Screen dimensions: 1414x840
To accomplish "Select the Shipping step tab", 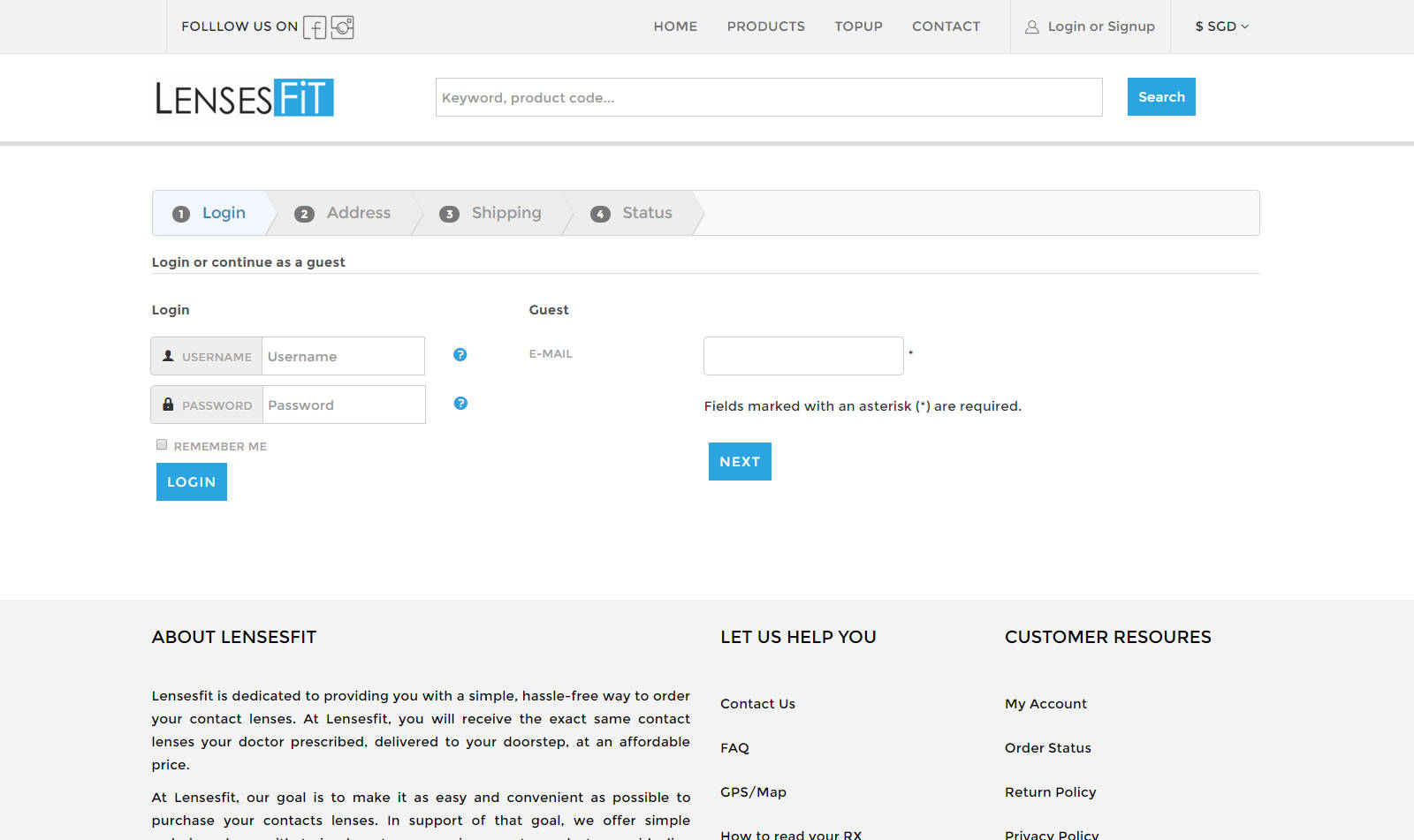I will point(492,214).
